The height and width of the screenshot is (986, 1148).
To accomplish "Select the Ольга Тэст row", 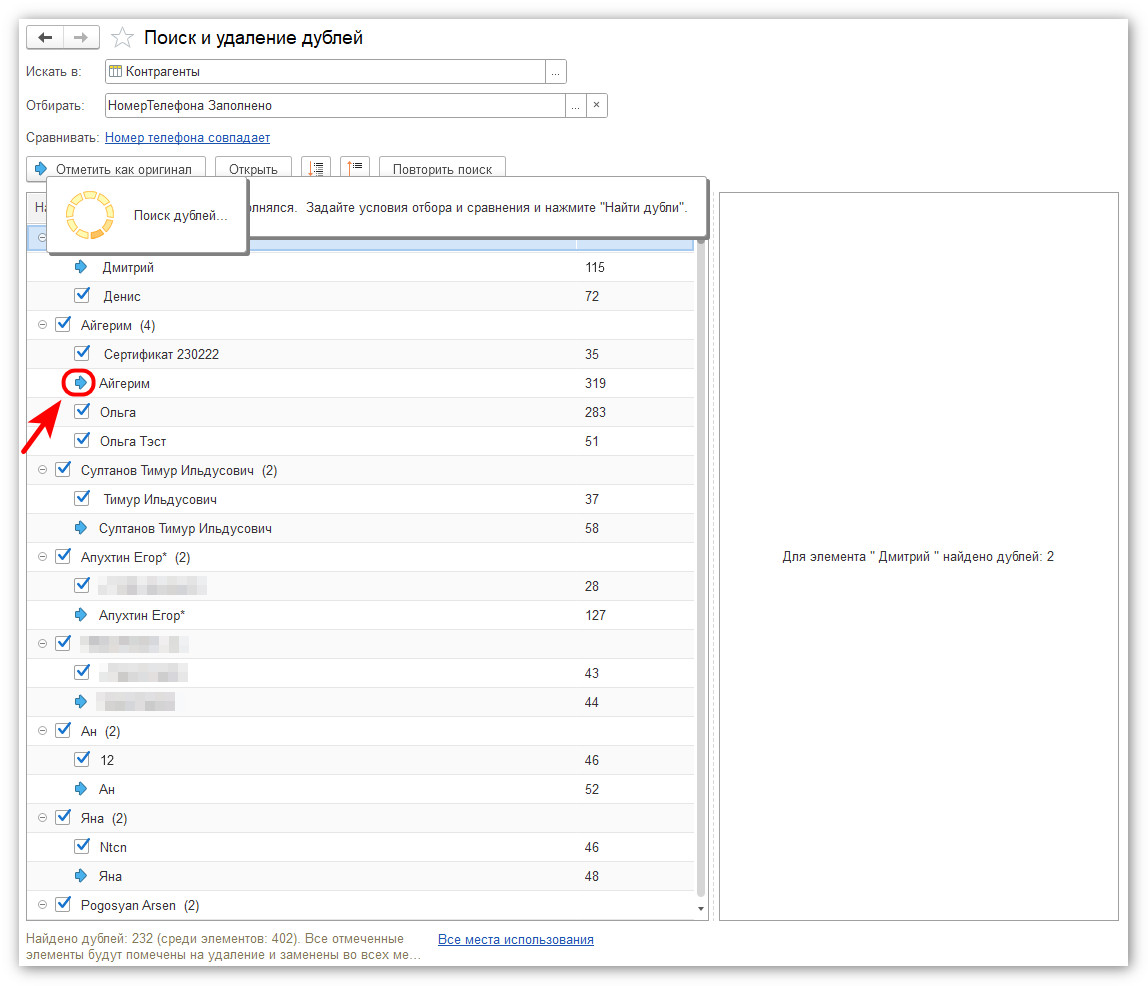I will point(360,441).
